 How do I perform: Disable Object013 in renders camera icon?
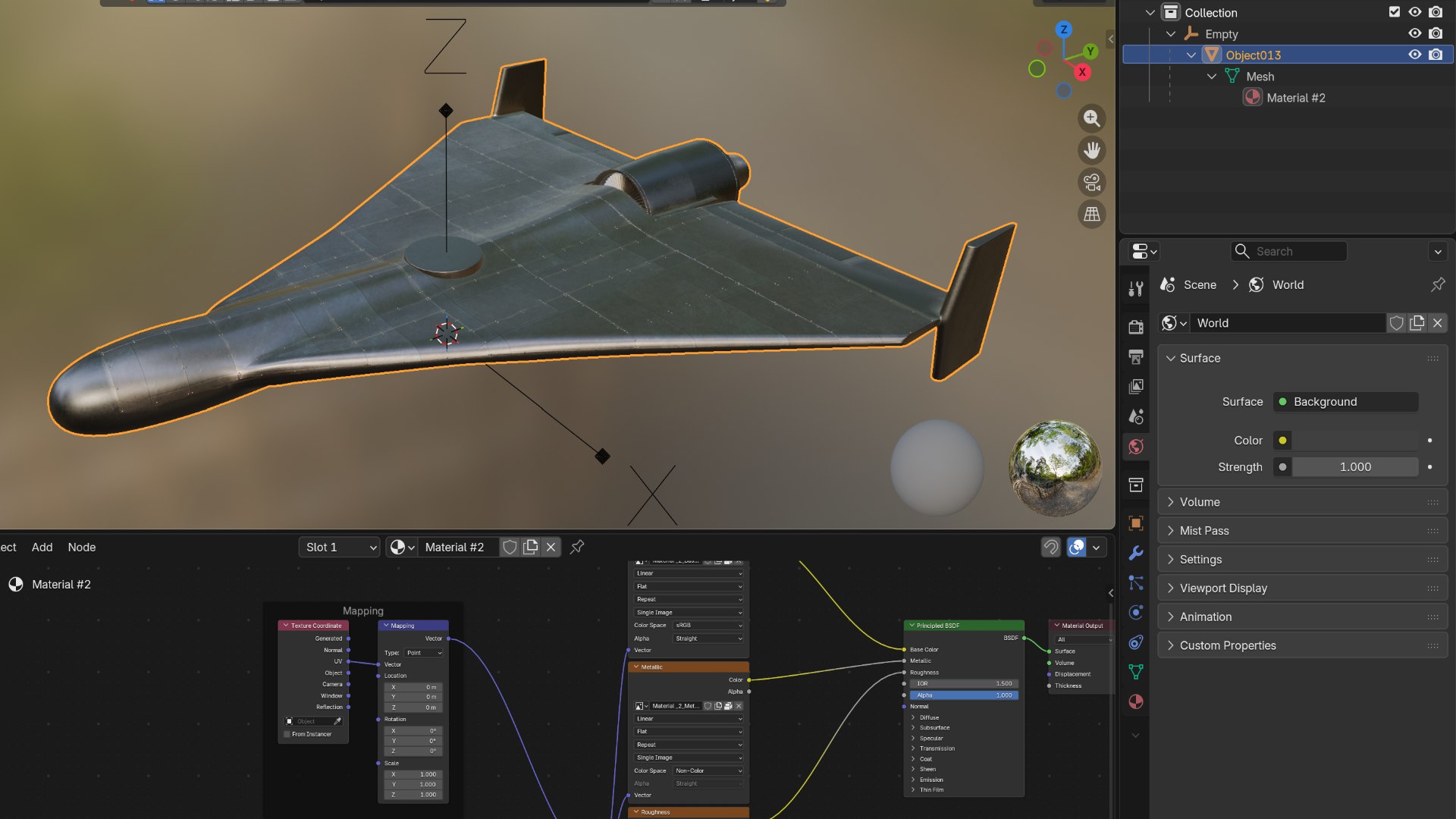pyautogui.click(x=1436, y=55)
